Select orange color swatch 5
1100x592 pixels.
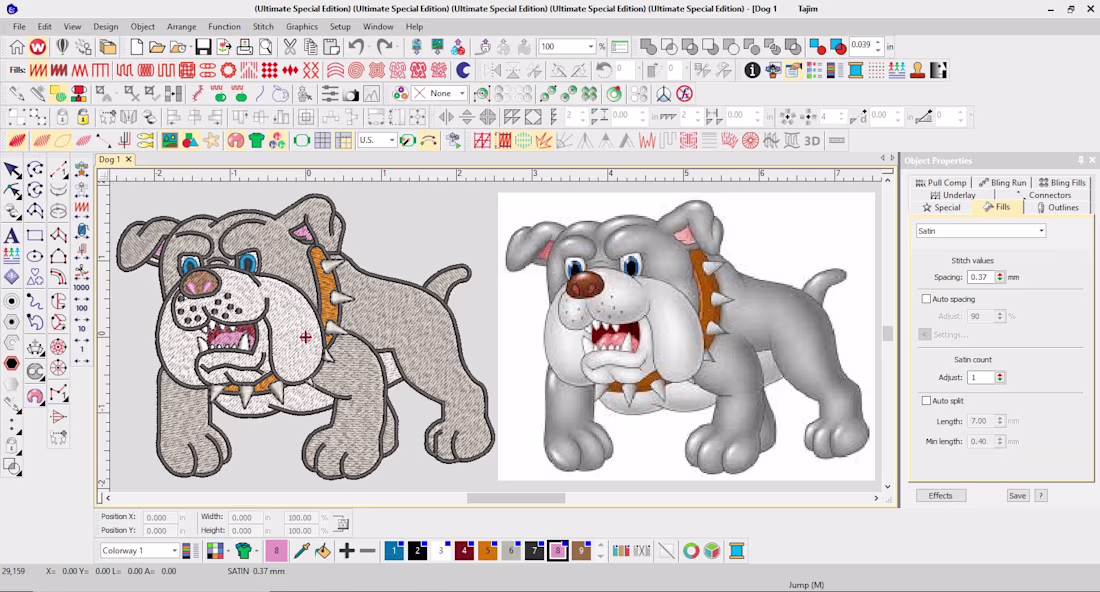tap(488, 551)
